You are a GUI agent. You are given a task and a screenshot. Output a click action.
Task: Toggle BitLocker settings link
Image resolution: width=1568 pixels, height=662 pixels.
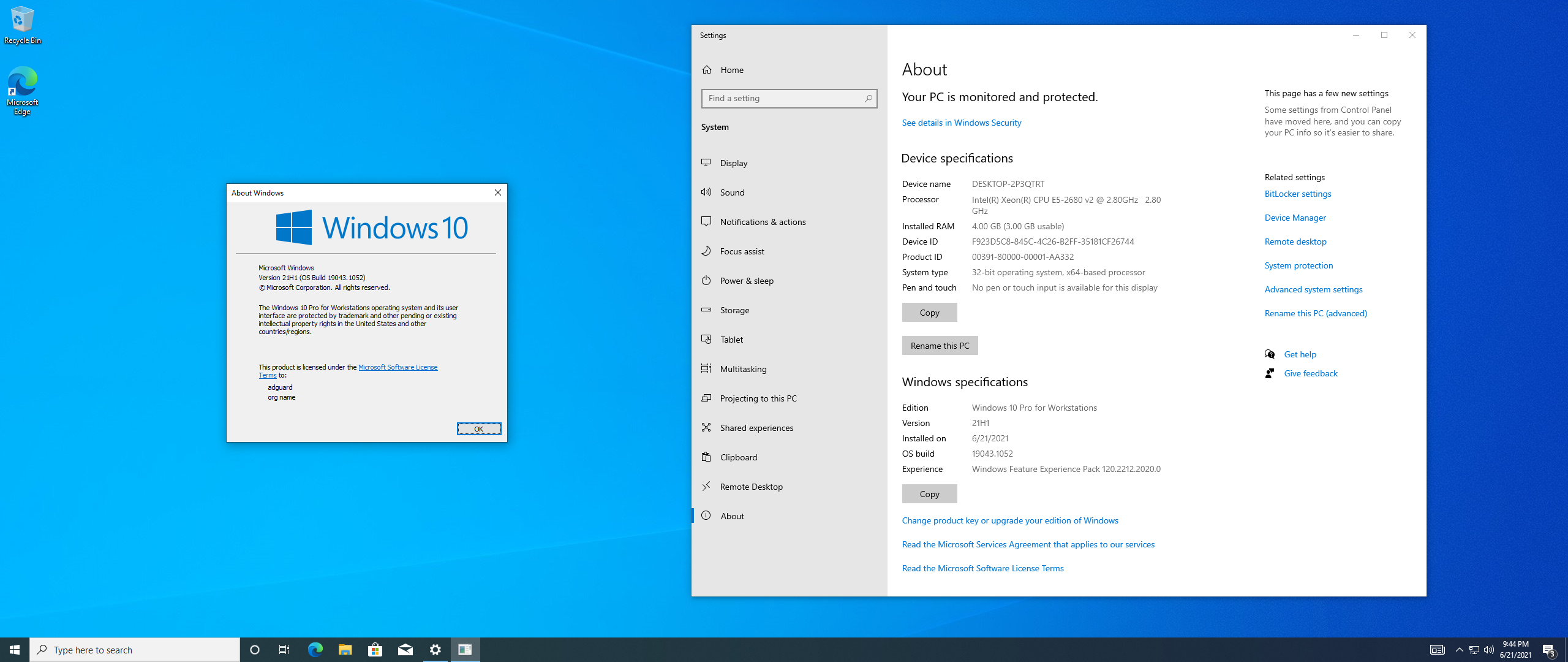click(1296, 193)
